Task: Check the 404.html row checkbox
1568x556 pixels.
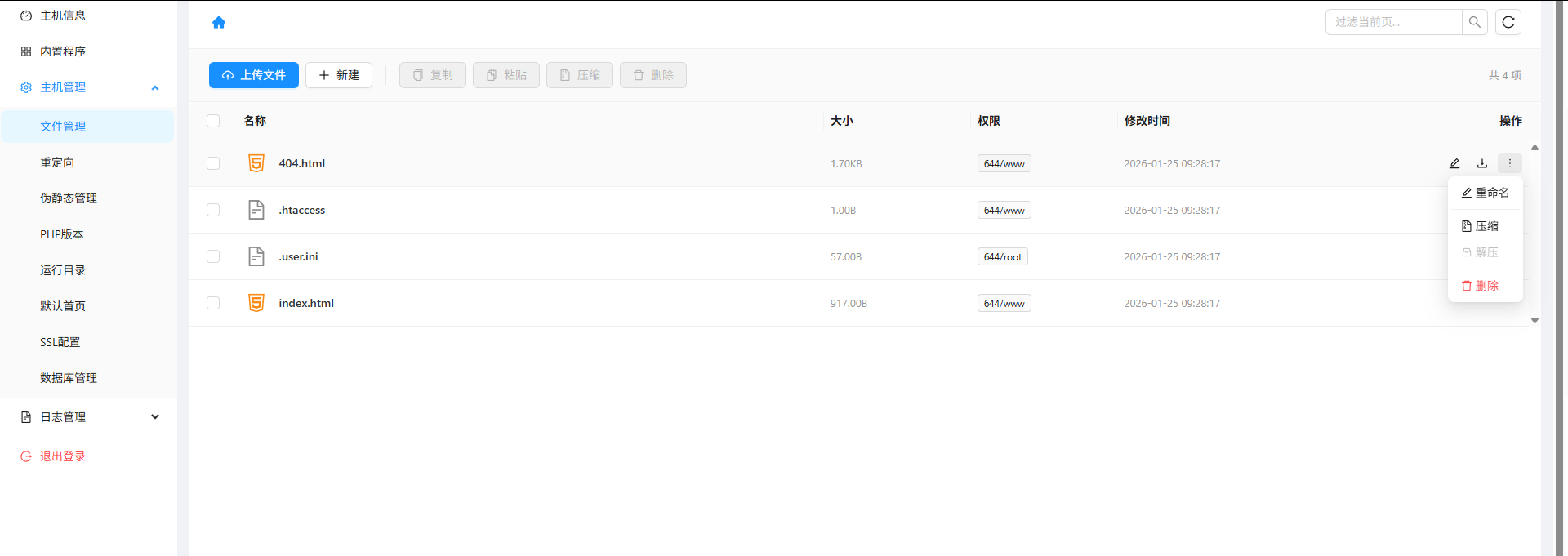Action: [213, 163]
